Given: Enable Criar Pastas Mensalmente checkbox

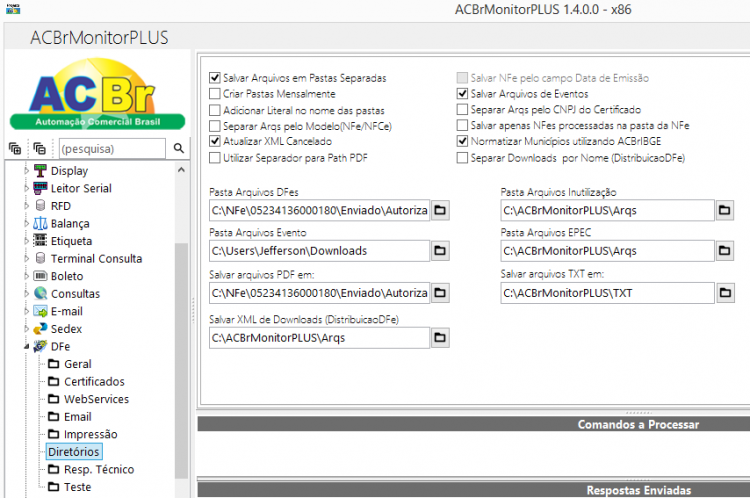Looking at the screenshot, I should point(215,94).
